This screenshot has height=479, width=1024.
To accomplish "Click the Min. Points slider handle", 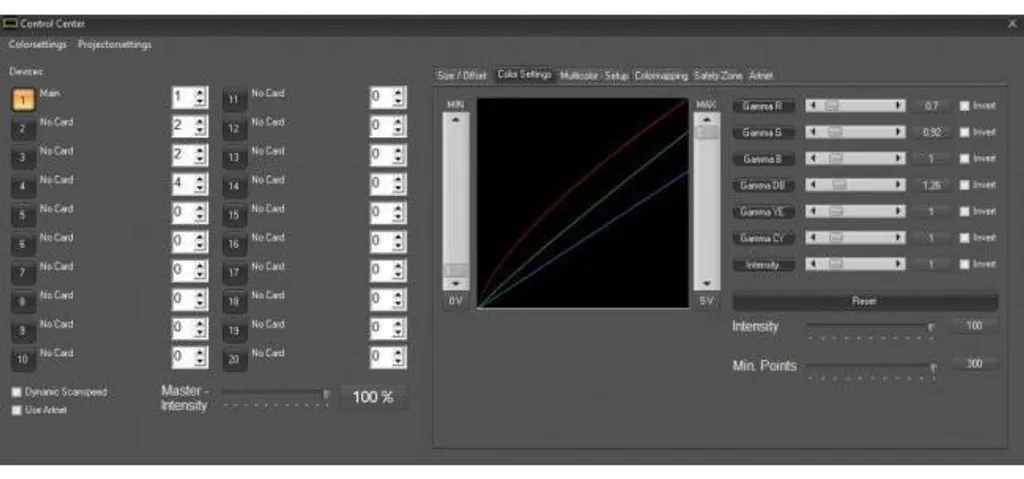I will coord(933,368).
